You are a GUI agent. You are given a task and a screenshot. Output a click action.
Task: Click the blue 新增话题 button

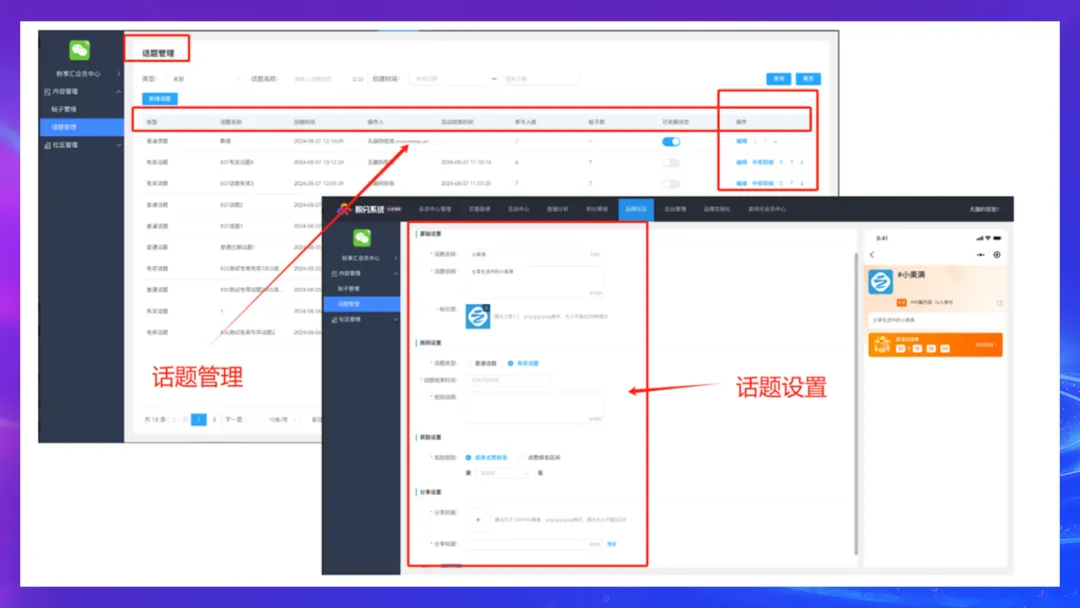(160, 99)
